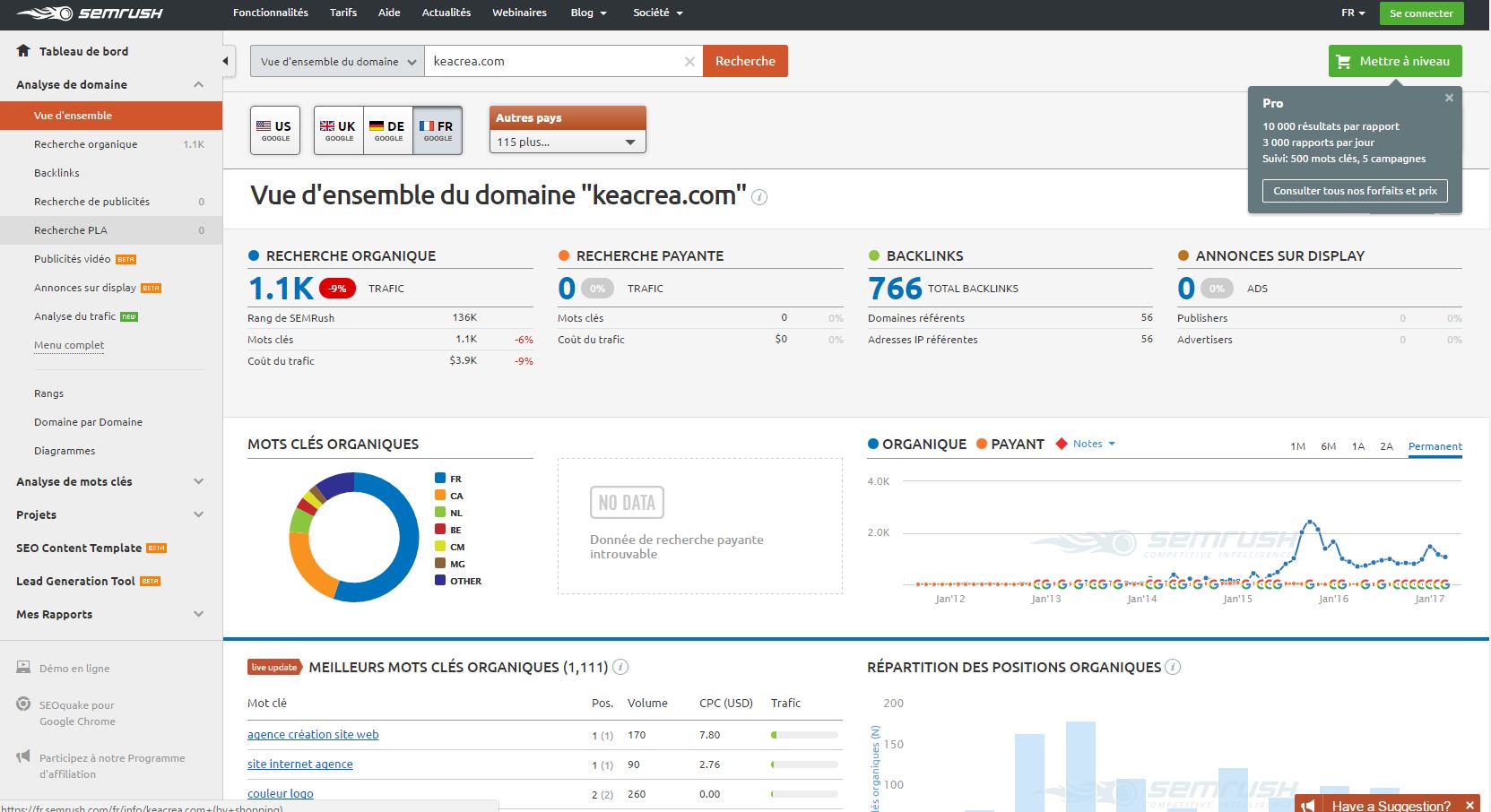The image size is (1491, 812).
Task: Open Tableau de bord home icon
Action: (x=23, y=51)
